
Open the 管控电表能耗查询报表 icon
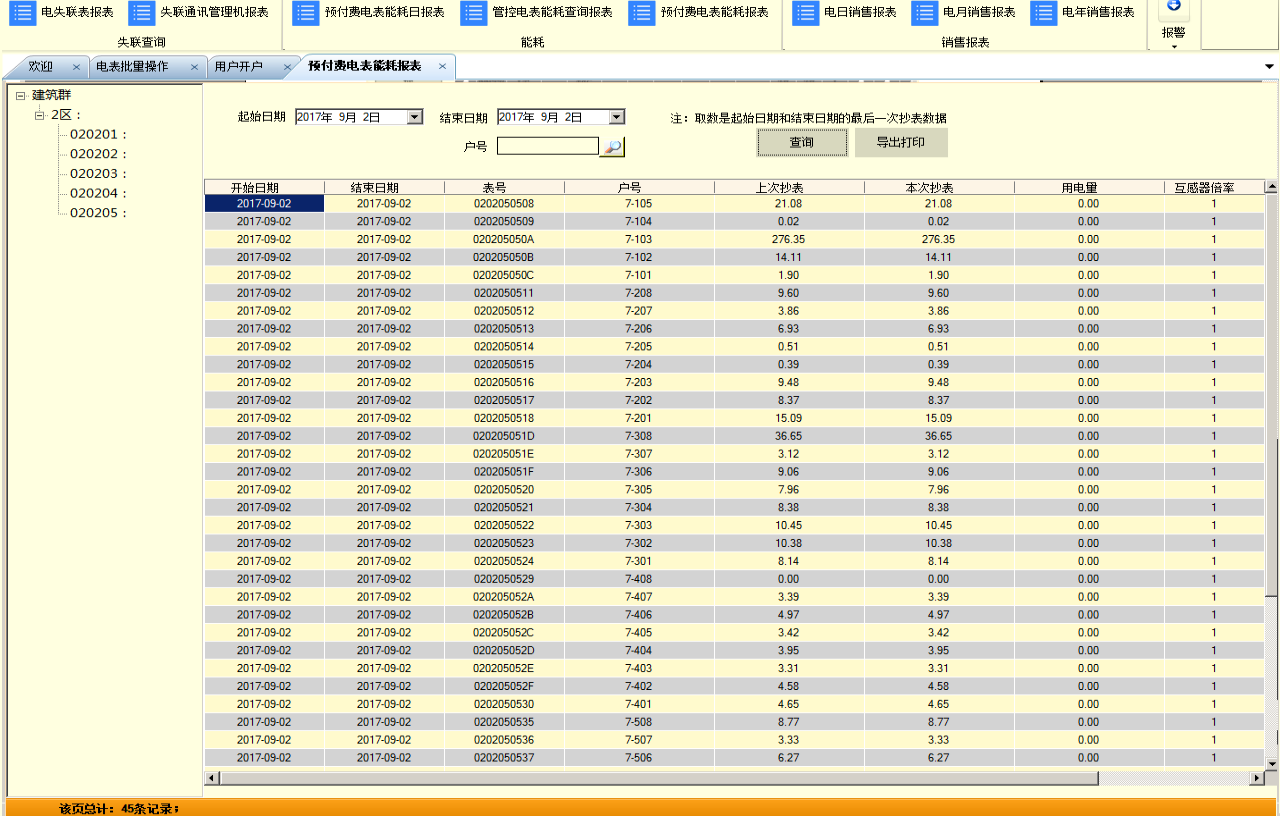click(474, 13)
